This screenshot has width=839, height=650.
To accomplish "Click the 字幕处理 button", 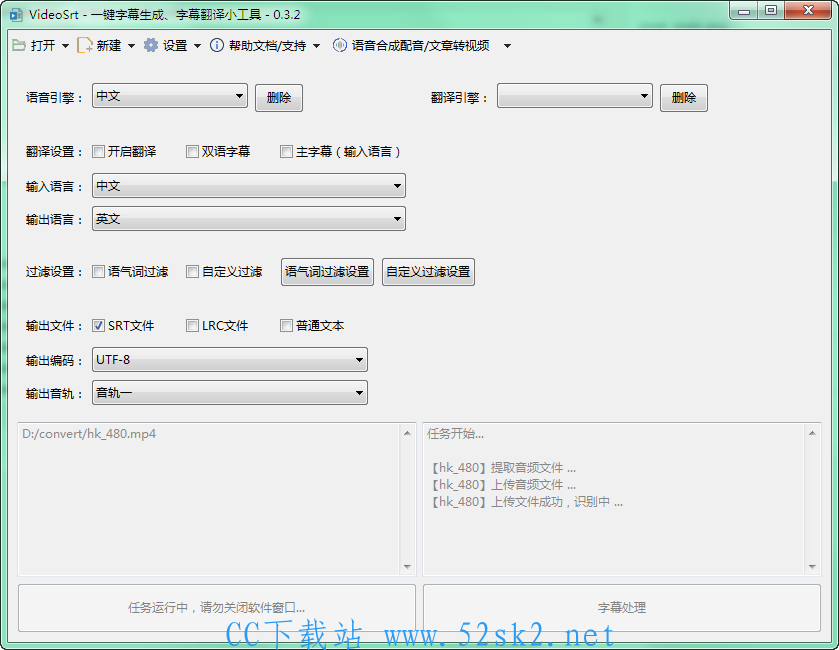I will click(622, 608).
